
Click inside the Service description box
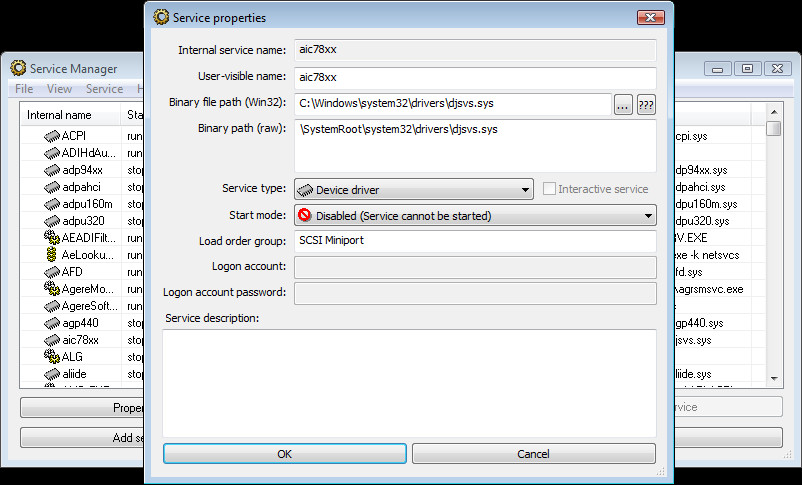[x=409, y=383]
